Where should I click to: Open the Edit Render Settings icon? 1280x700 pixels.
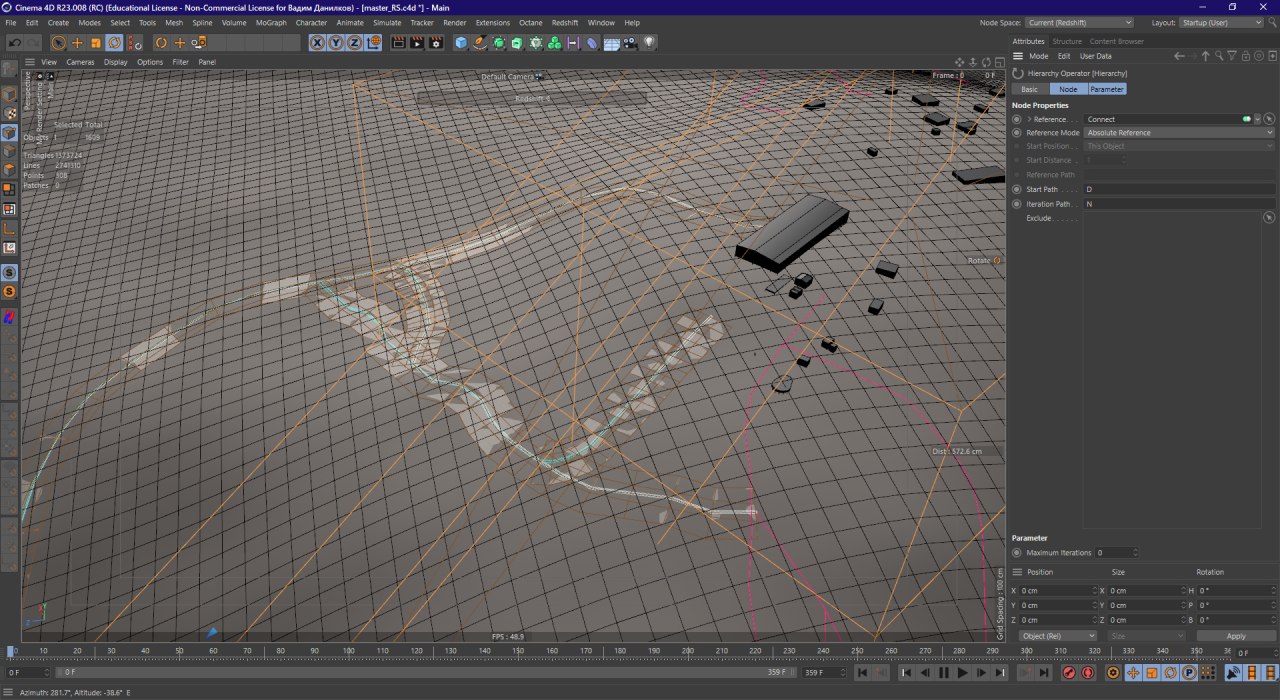437,43
